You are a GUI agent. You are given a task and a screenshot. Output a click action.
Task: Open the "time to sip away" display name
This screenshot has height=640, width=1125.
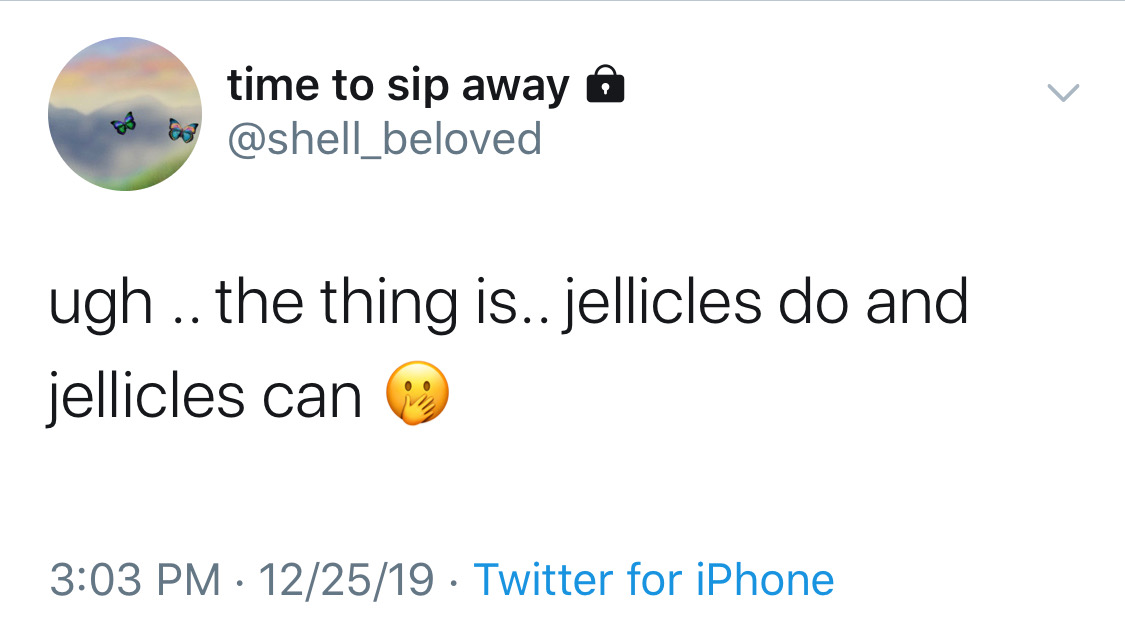[x=398, y=86]
